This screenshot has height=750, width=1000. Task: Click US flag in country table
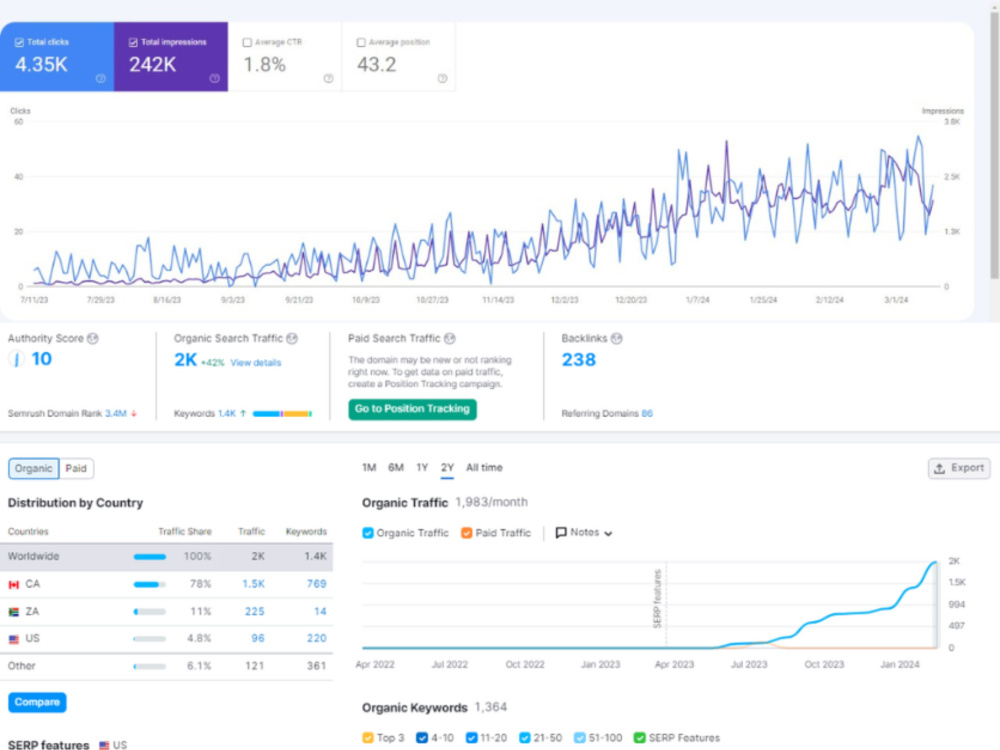pos(13,639)
